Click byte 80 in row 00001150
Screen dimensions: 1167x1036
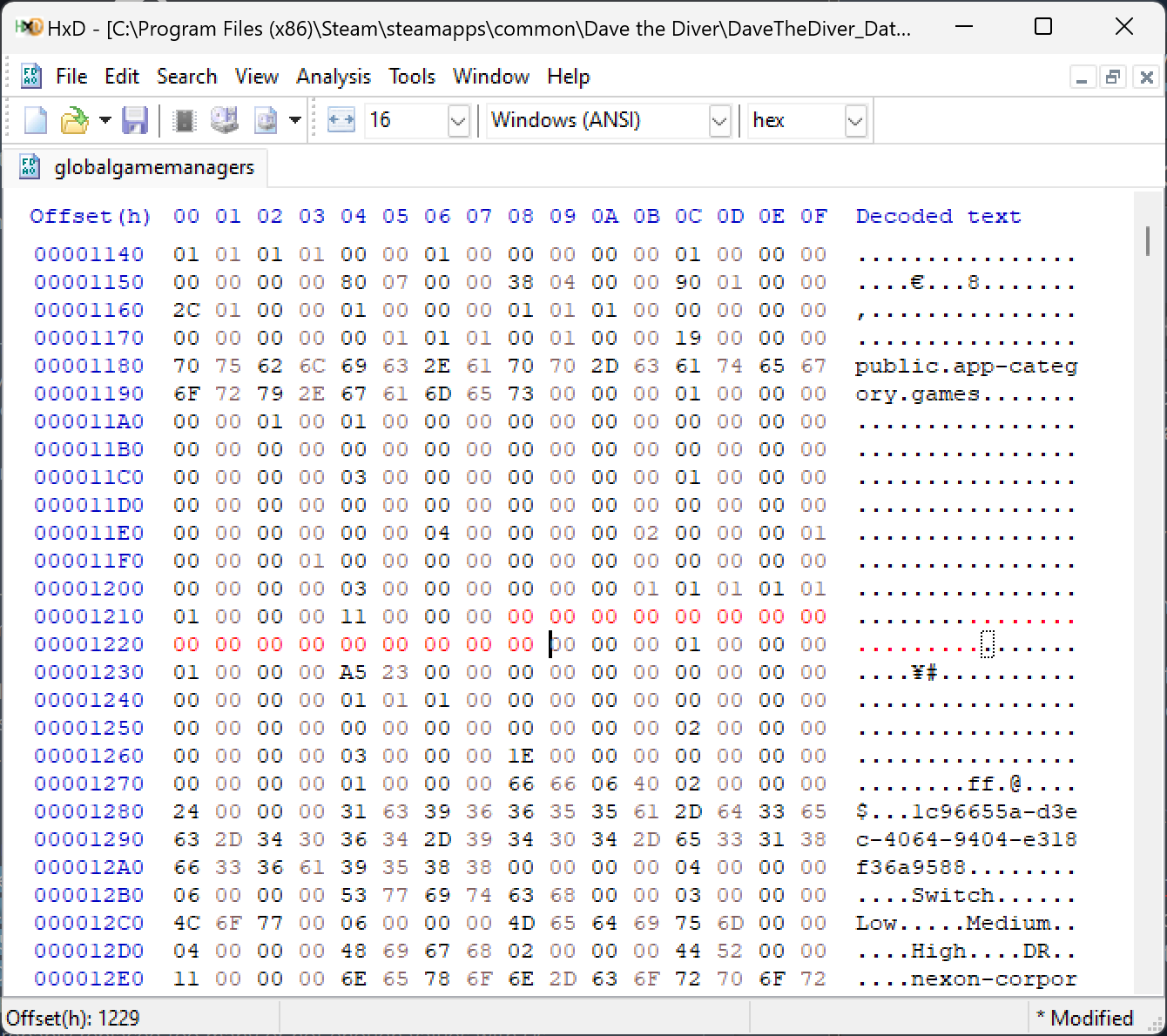354,282
